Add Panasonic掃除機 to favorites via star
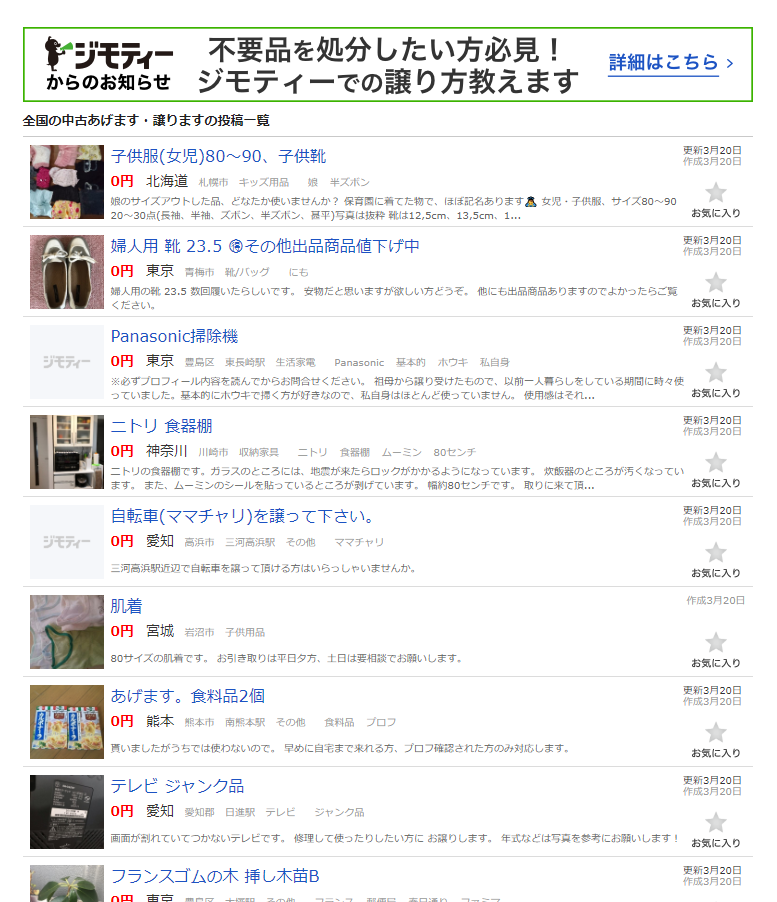This screenshot has height=902, width=777. click(x=715, y=373)
